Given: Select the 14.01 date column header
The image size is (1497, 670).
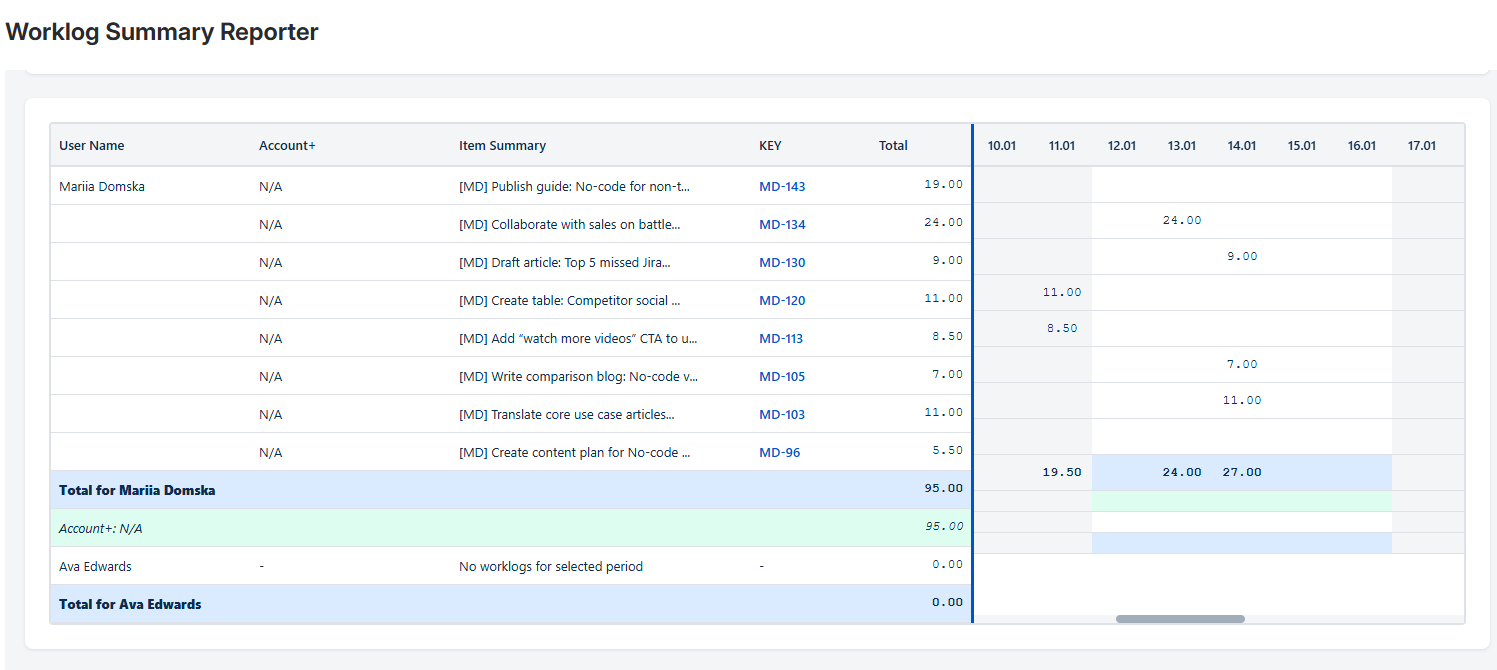Looking at the screenshot, I should 1242,145.
